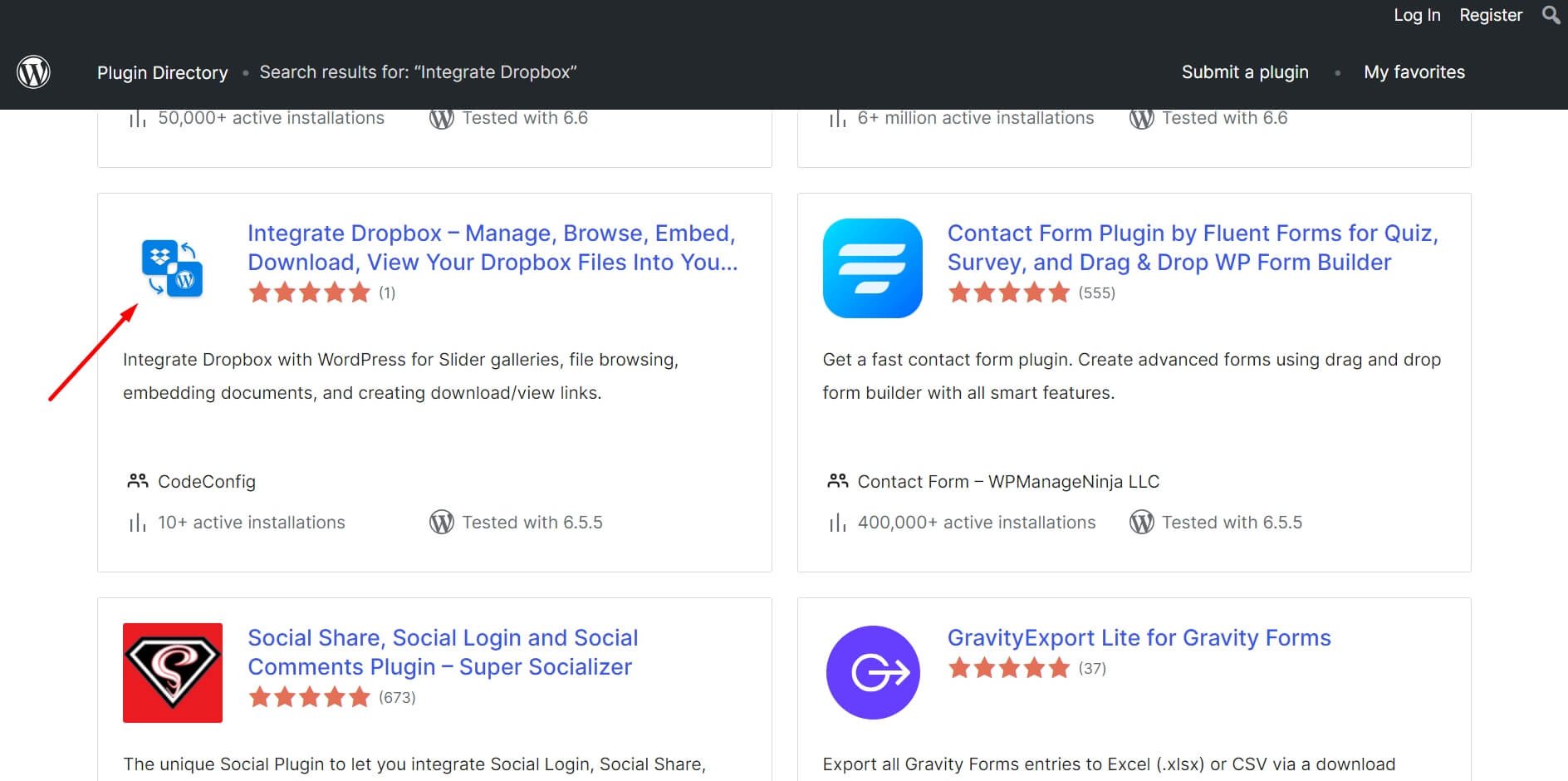The image size is (1568, 781).
Task: Click 50,000+ active installations text
Action: click(271, 118)
